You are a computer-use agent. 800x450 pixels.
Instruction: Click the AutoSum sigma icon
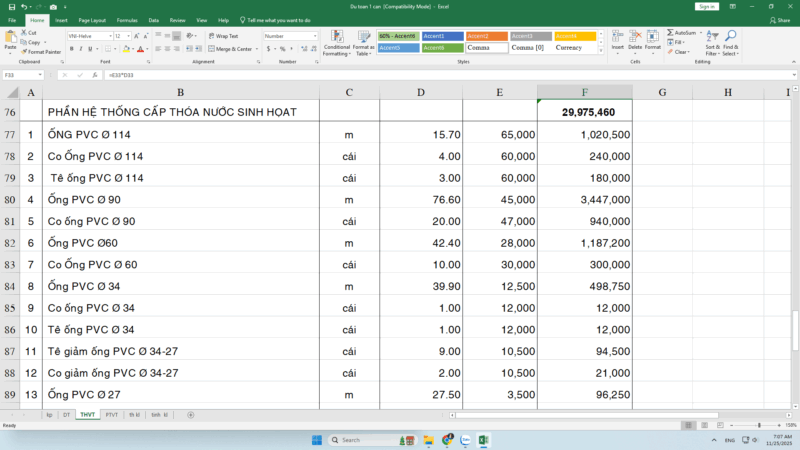point(671,32)
